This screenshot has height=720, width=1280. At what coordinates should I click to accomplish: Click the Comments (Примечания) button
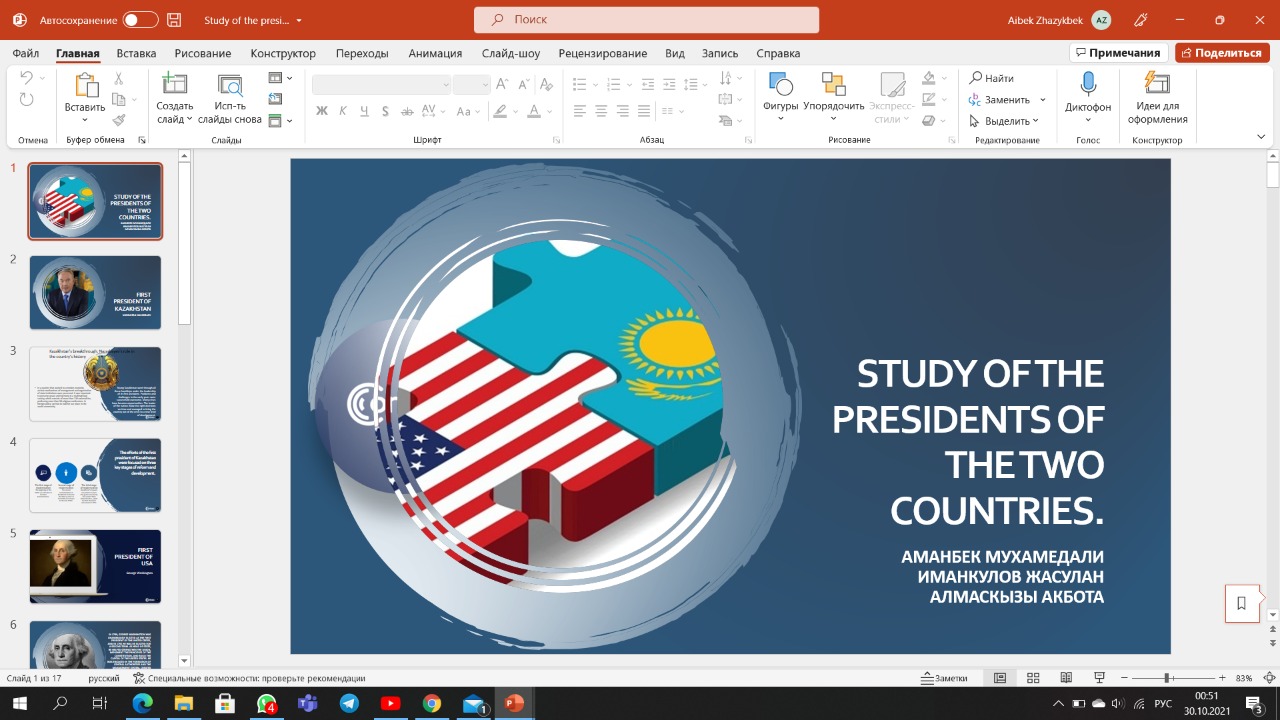click(1118, 53)
